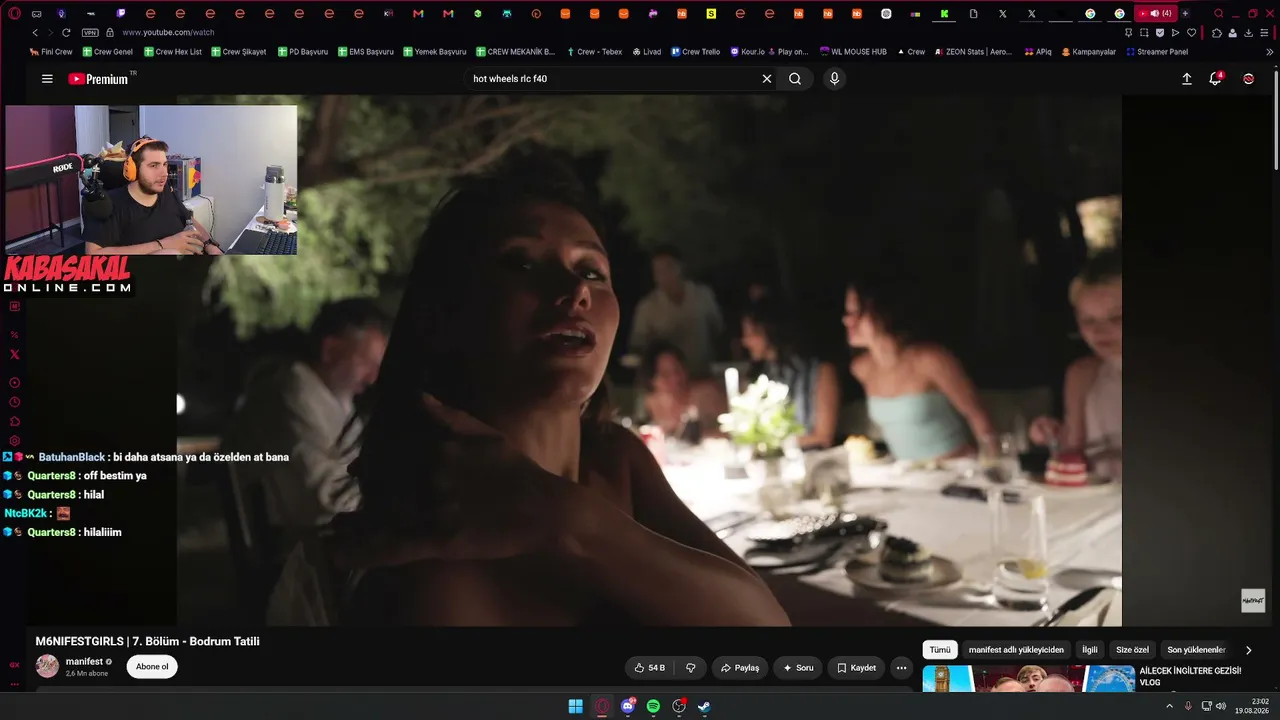Click the Soru button
The image size is (1280, 720).
click(798, 668)
